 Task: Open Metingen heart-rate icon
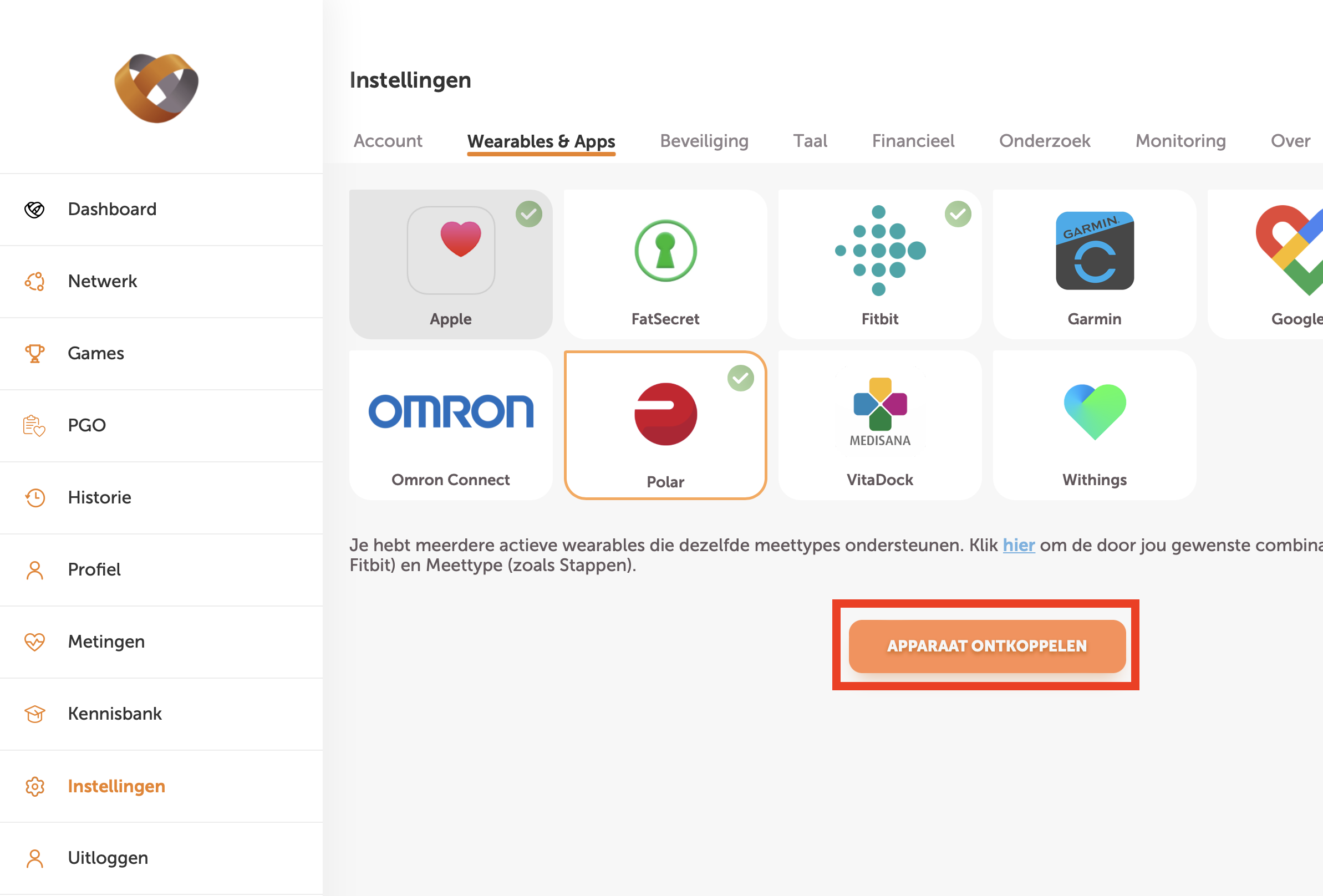[x=35, y=642]
